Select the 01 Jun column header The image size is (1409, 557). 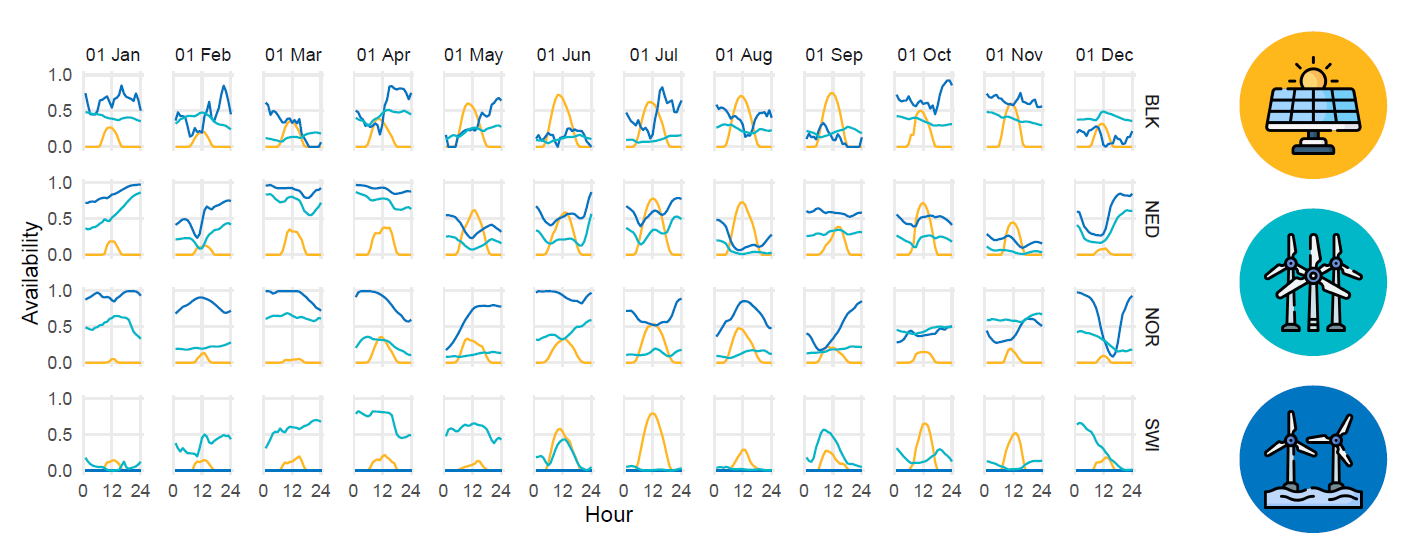tap(563, 55)
